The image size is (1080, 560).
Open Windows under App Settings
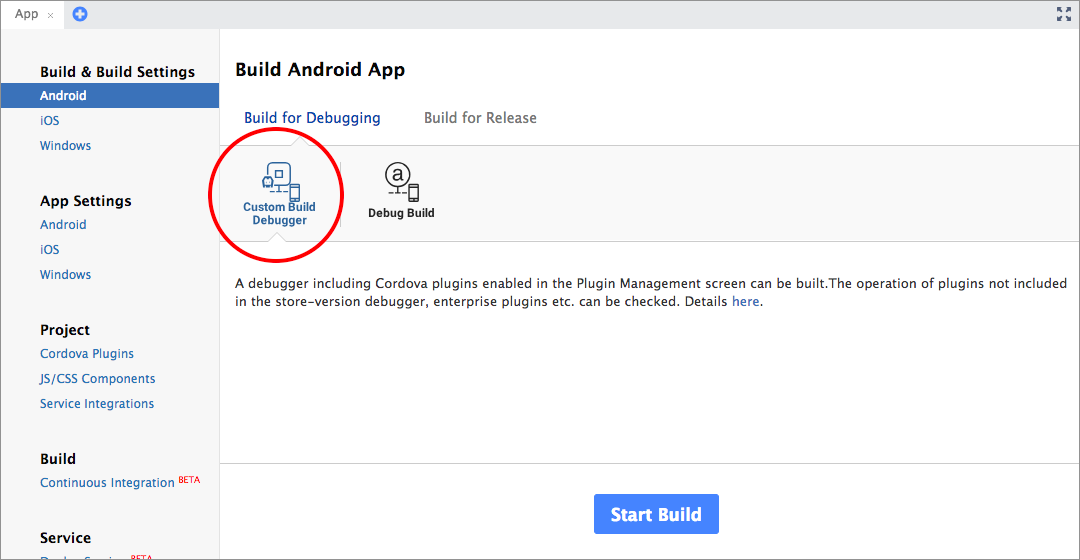(65, 274)
